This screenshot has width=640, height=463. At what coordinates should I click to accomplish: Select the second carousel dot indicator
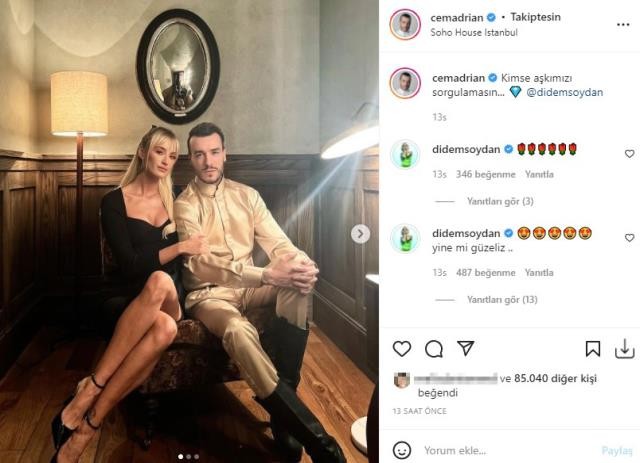tap(189, 456)
